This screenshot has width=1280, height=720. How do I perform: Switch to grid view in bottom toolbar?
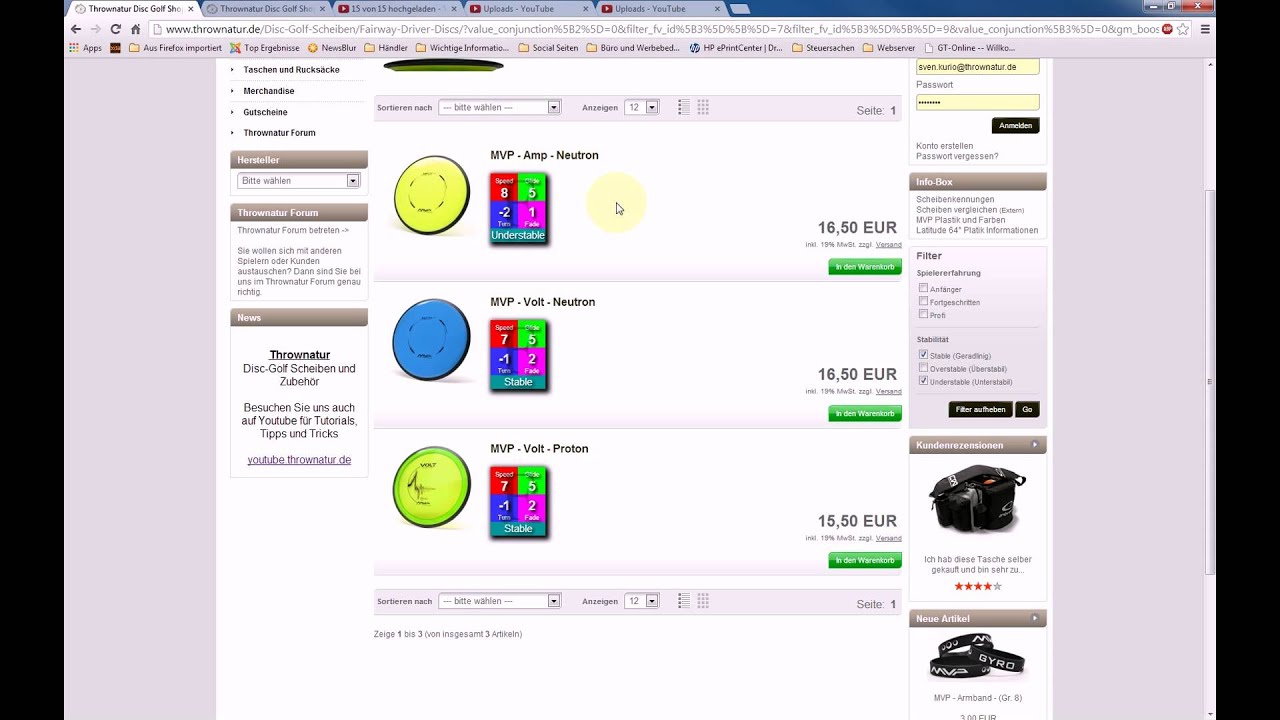click(703, 601)
